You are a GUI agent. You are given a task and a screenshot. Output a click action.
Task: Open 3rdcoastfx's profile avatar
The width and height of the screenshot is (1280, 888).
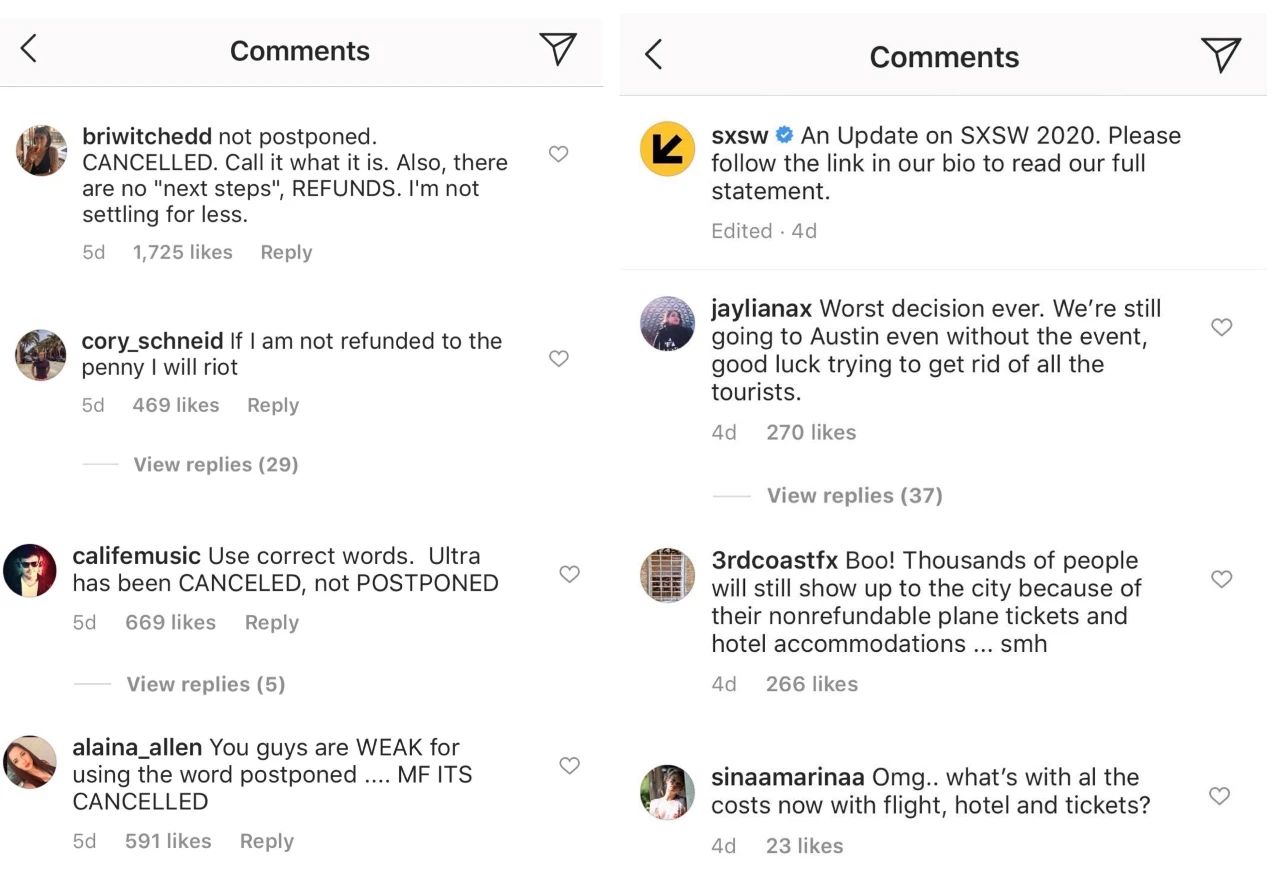pos(667,575)
